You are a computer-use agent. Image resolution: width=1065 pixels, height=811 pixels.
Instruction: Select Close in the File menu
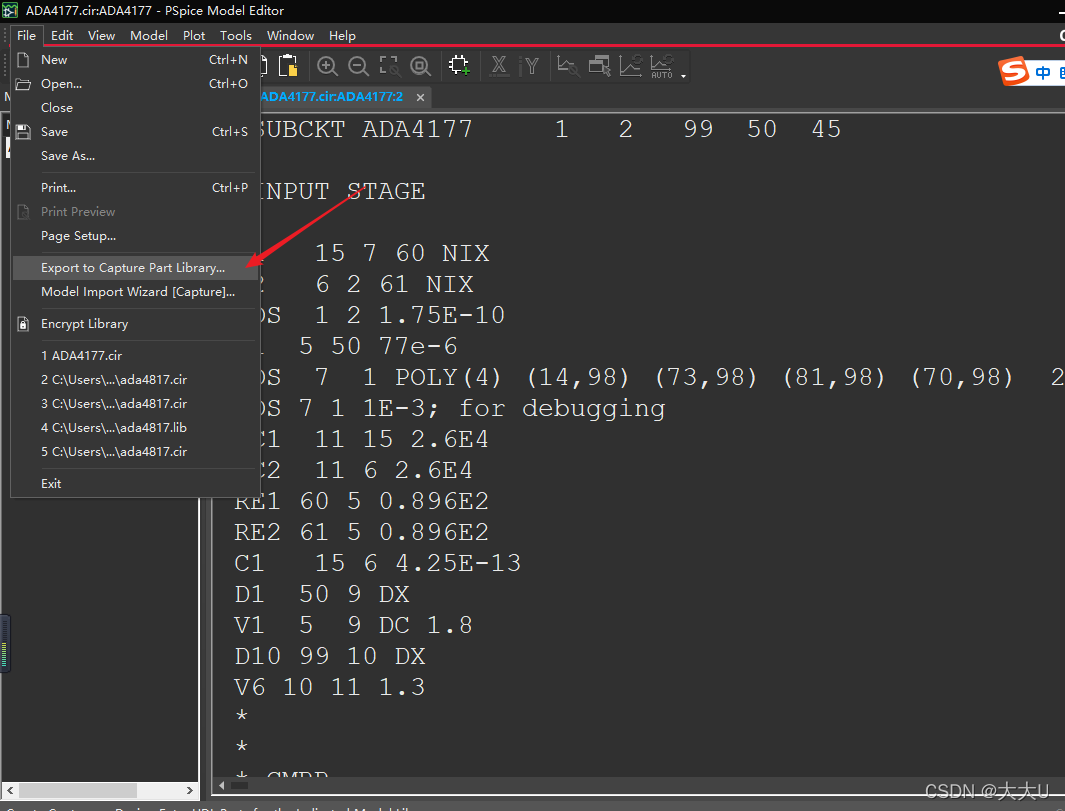tap(134, 107)
